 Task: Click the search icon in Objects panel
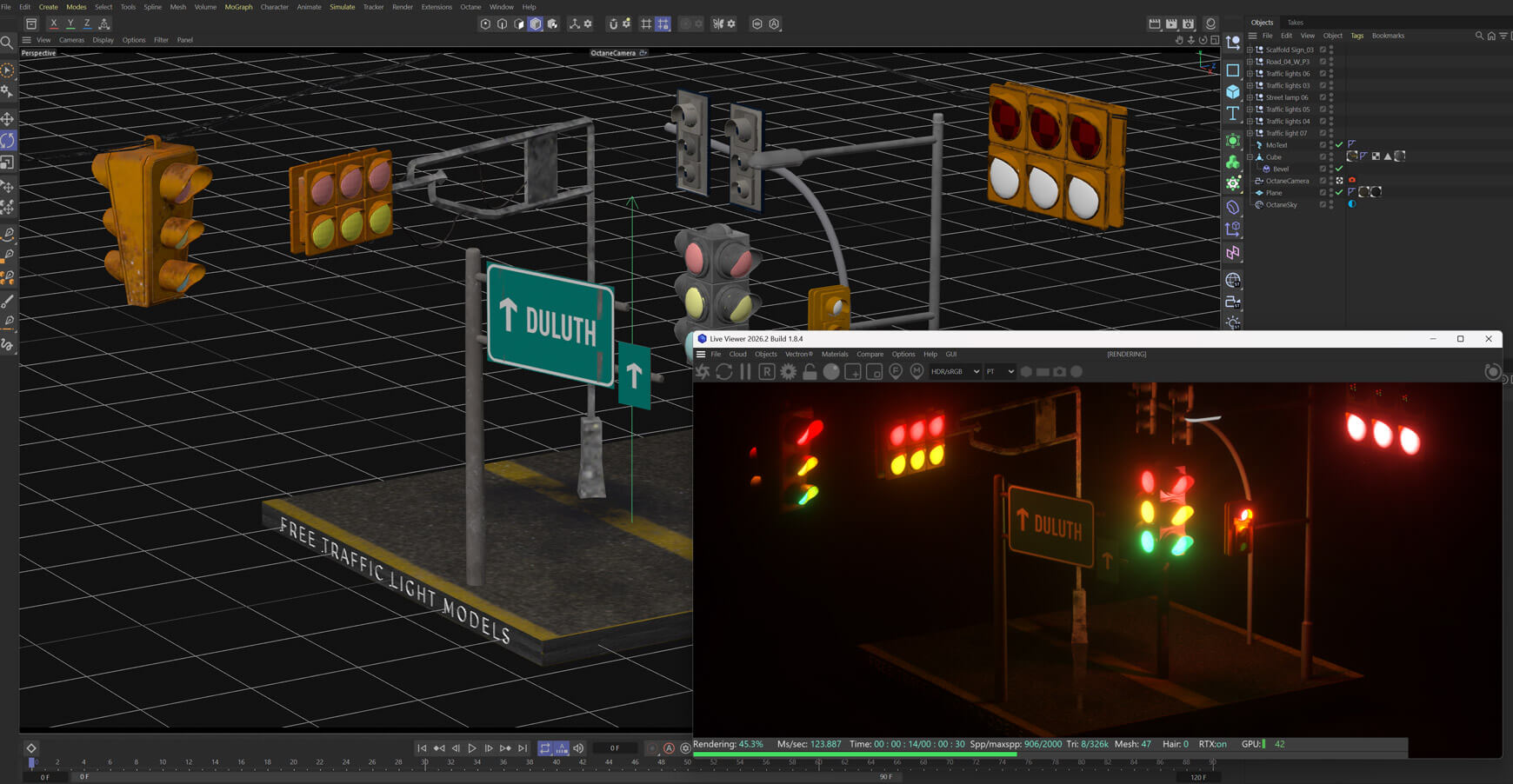(x=1479, y=36)
